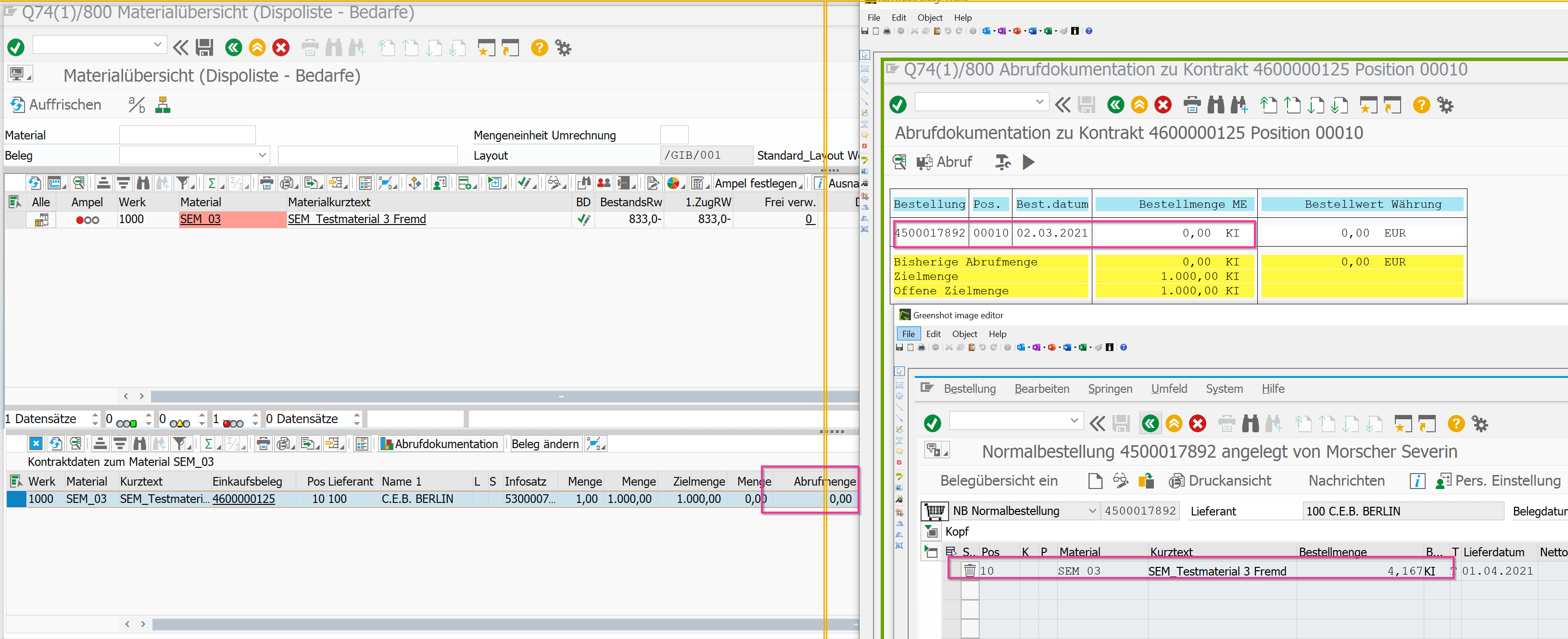Click the red Cancel icon in the Materialübersicht toolbar

click(x=280, y=48)
